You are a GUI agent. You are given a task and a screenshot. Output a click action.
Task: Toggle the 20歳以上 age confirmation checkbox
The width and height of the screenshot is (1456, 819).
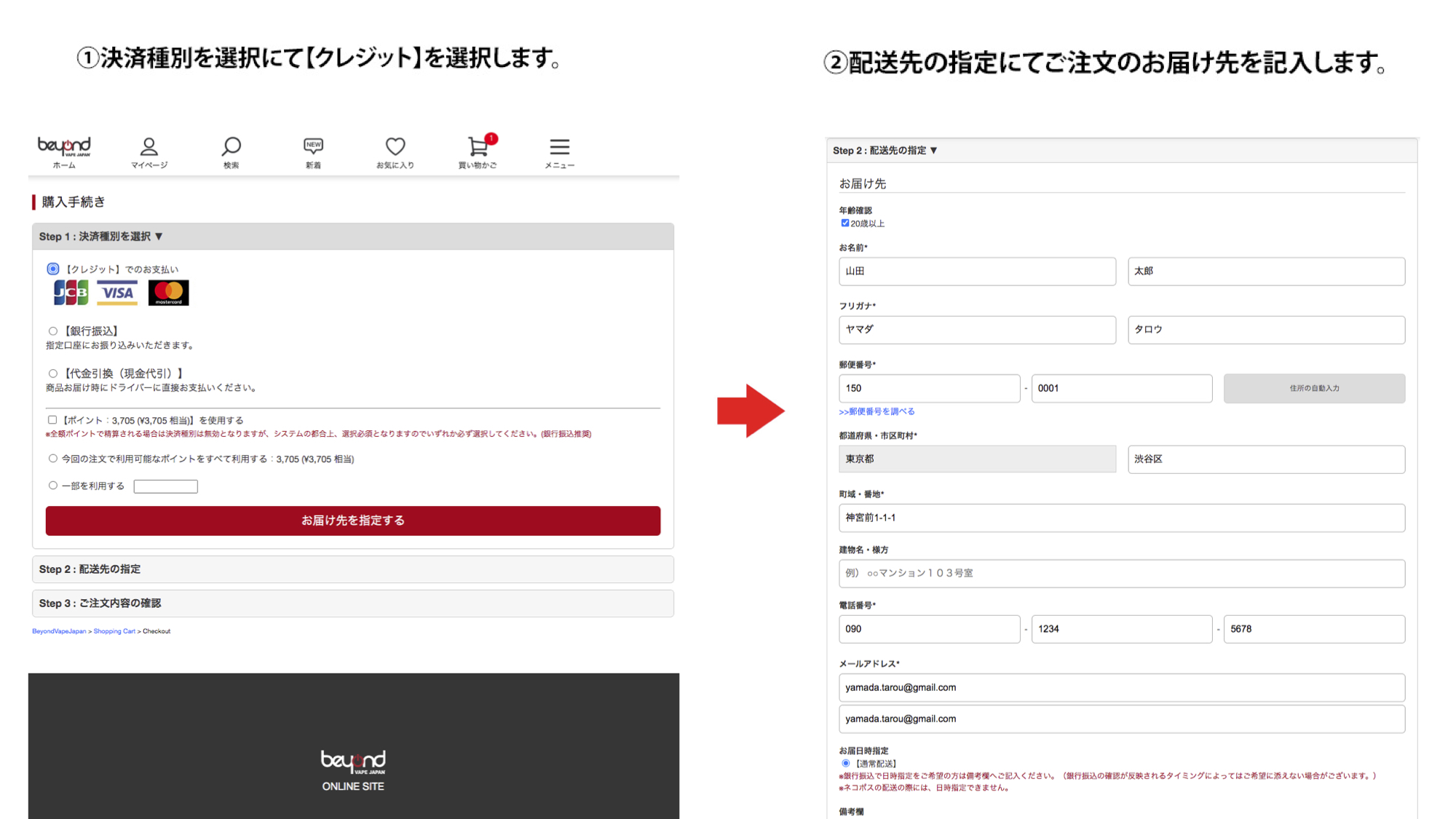tap(845, 223)
